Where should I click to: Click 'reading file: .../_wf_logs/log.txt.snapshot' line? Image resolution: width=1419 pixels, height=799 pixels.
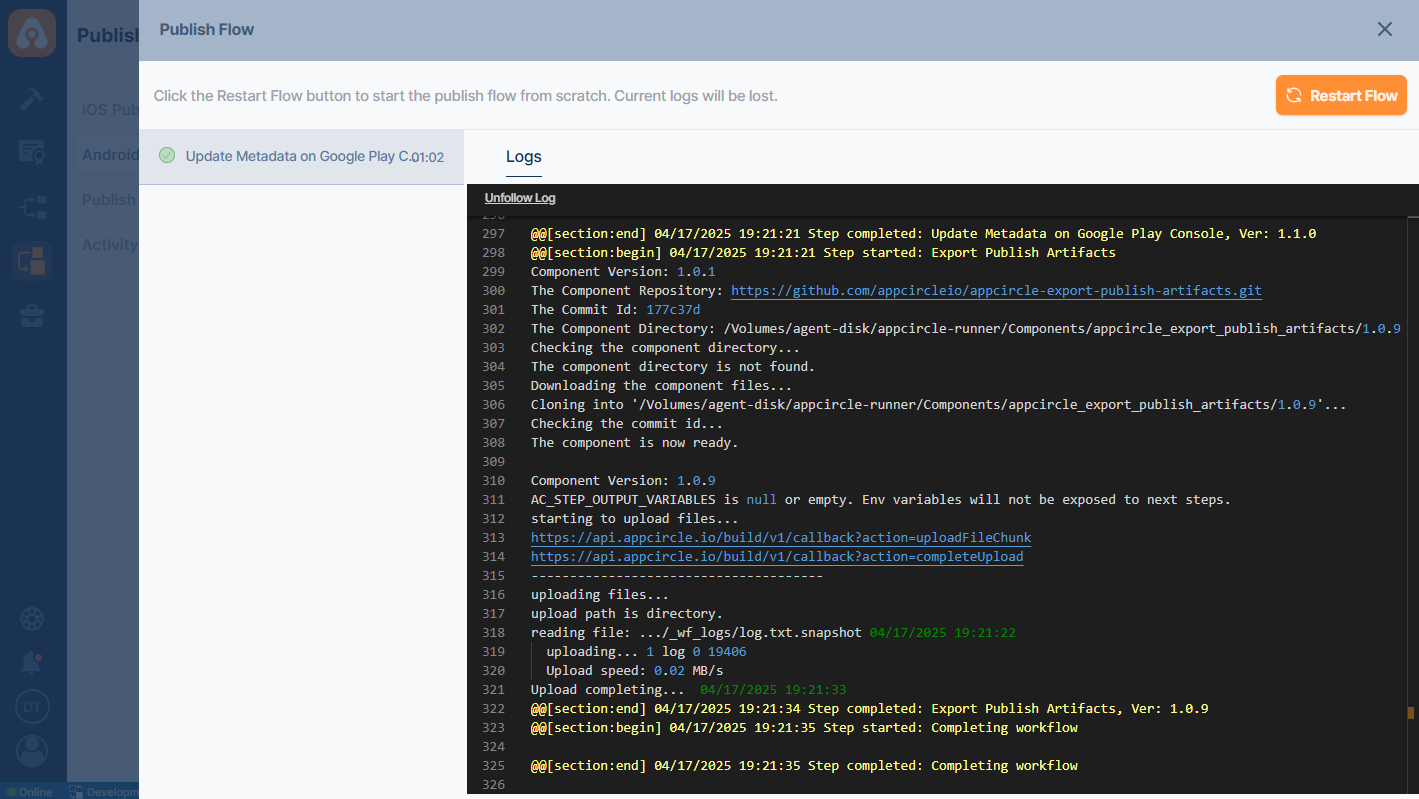tap(773, 633)
